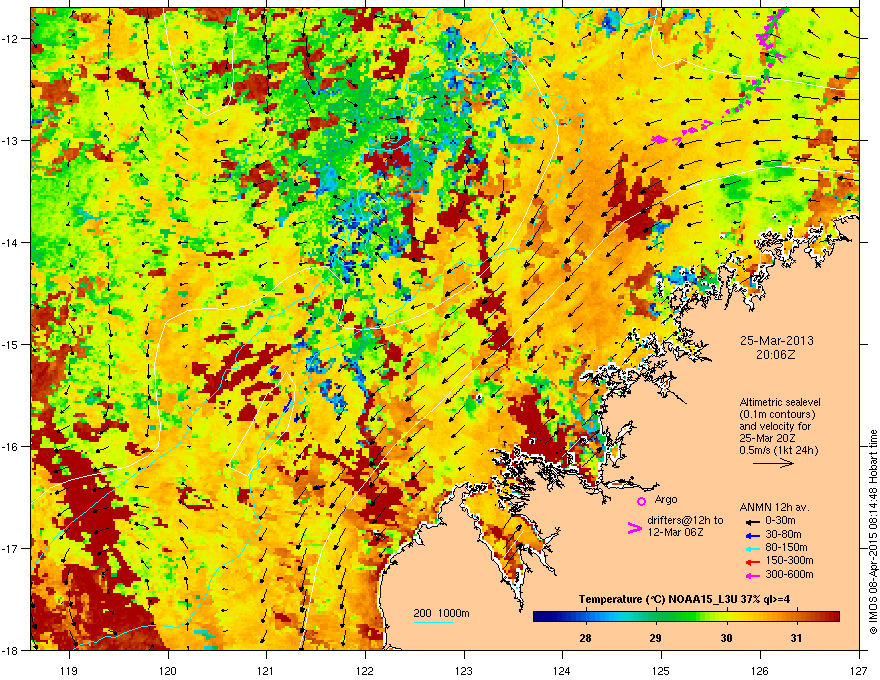This screenshot has height=680, width=880.
Task: Click the blue 30-80m arrow in ANMN legend
Action: (x=752, y=534)
